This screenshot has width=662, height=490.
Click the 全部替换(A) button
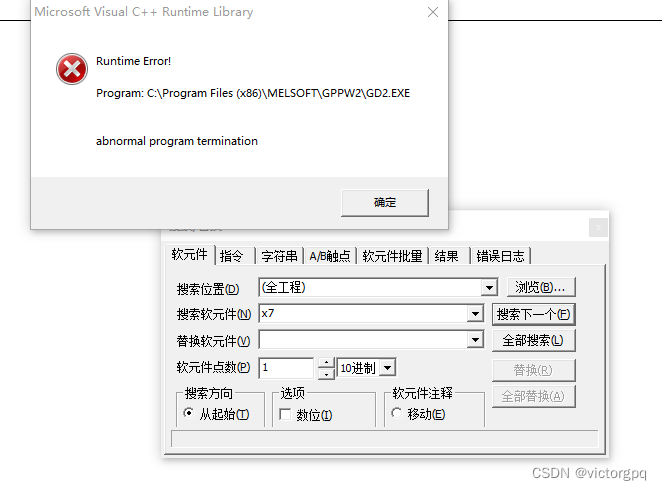click(534, 396)
